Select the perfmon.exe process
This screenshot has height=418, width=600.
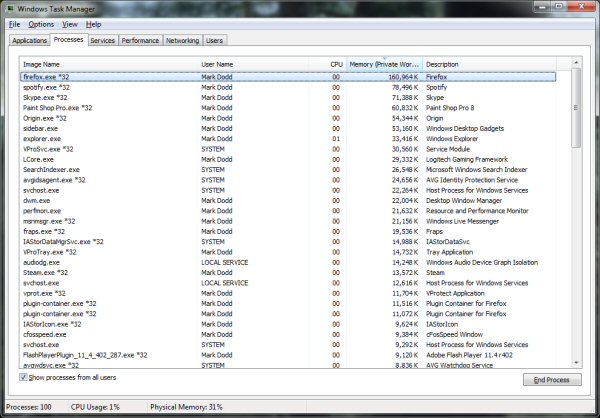point(288,211)
